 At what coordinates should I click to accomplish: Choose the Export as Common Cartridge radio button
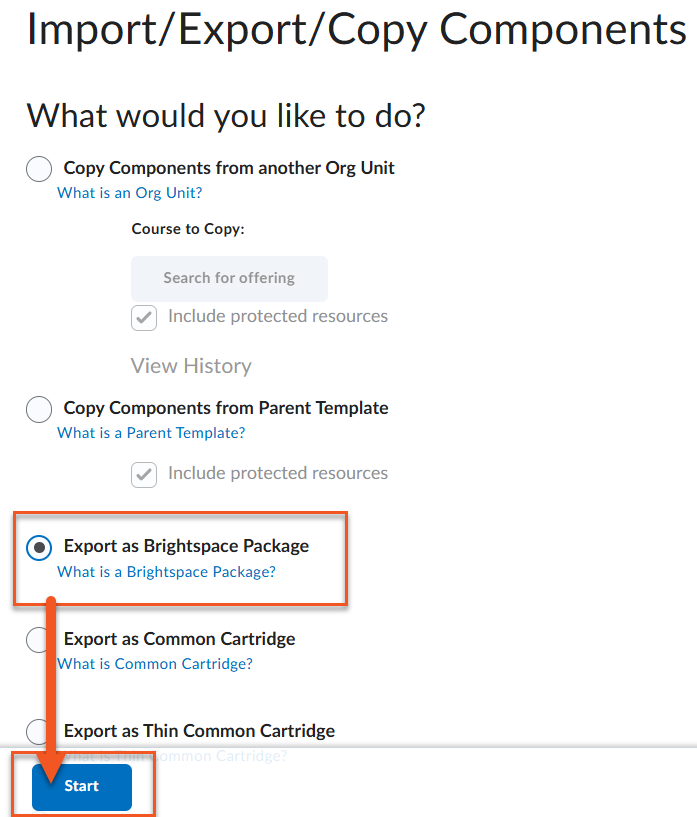point(37,640)
